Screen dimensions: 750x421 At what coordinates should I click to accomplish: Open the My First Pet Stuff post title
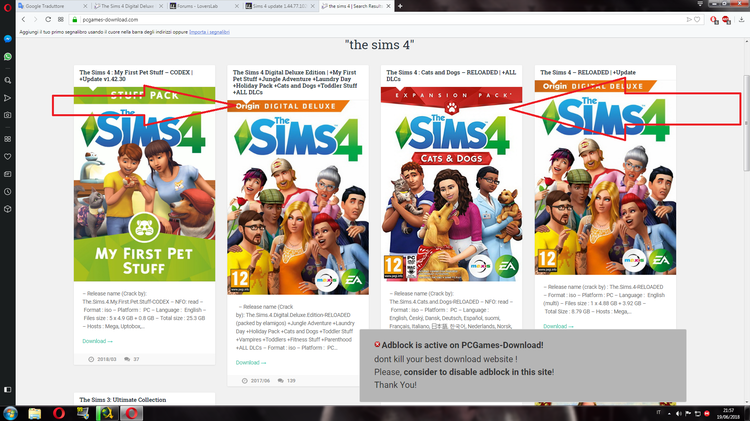click(x=136, y=76)
